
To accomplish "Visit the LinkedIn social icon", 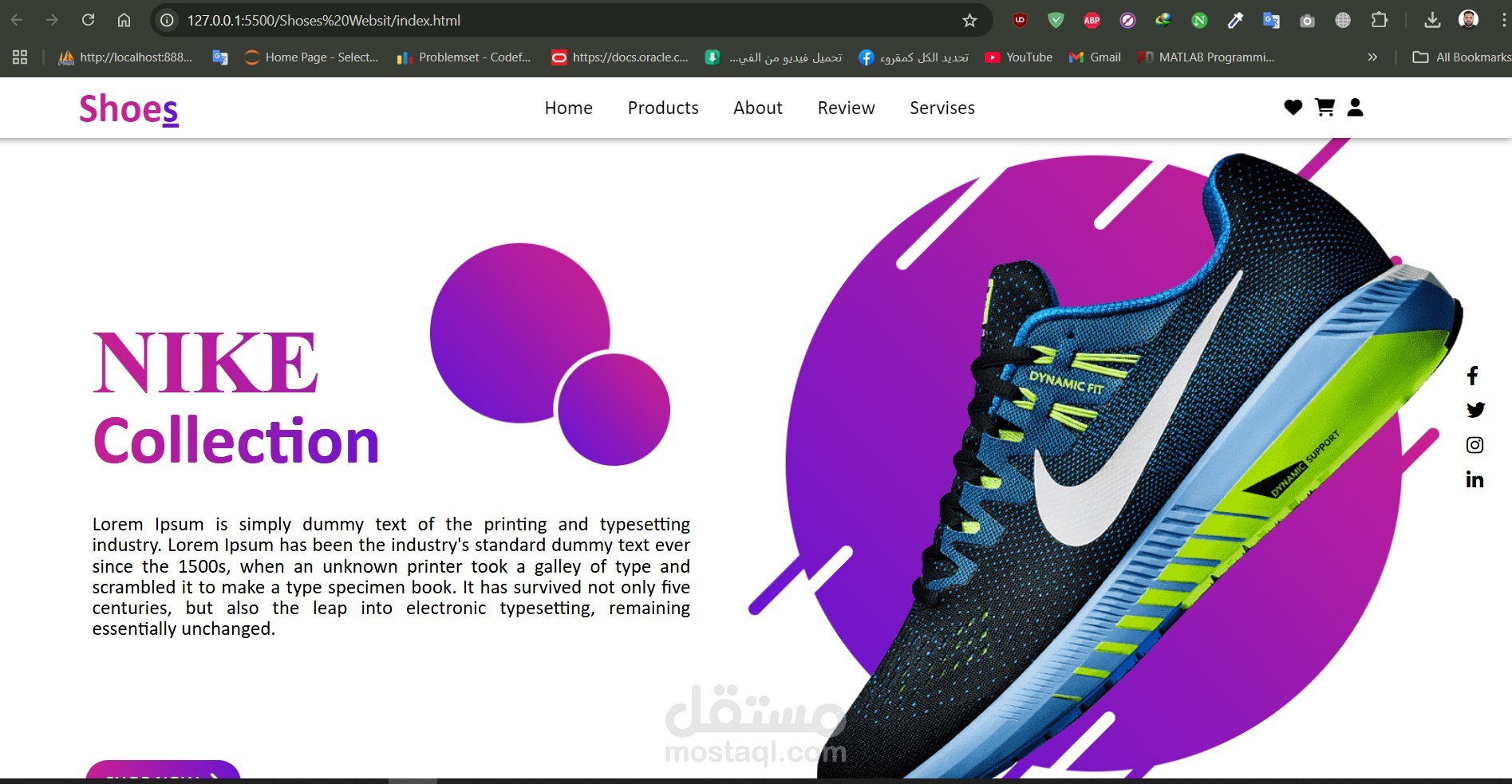I will (1474, 479).
